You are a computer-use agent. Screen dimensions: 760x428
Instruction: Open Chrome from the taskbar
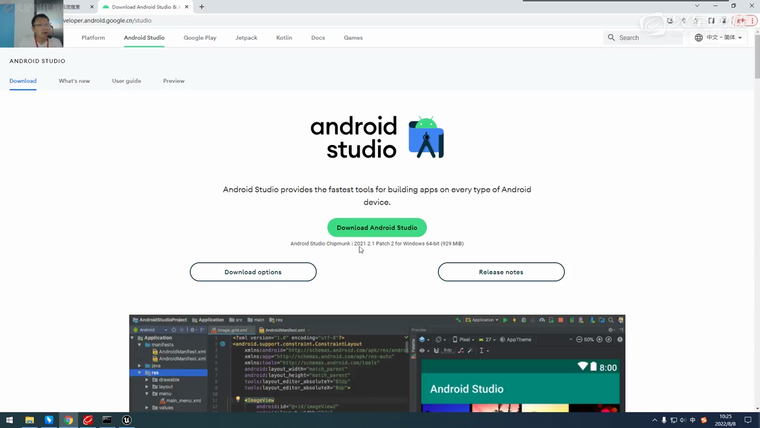click(69, 420)
